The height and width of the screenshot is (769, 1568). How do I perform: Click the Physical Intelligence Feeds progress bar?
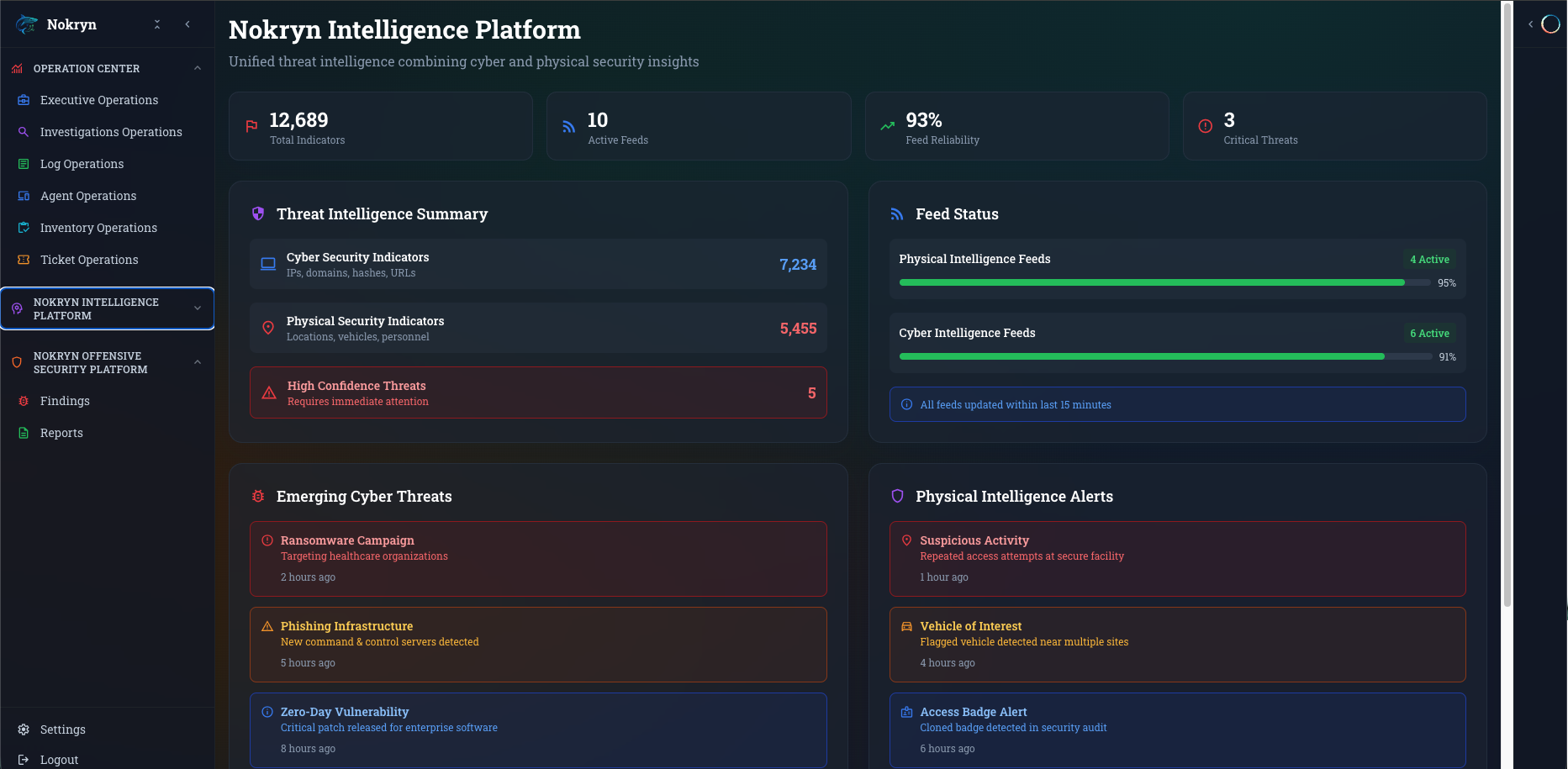[1164, 283]
